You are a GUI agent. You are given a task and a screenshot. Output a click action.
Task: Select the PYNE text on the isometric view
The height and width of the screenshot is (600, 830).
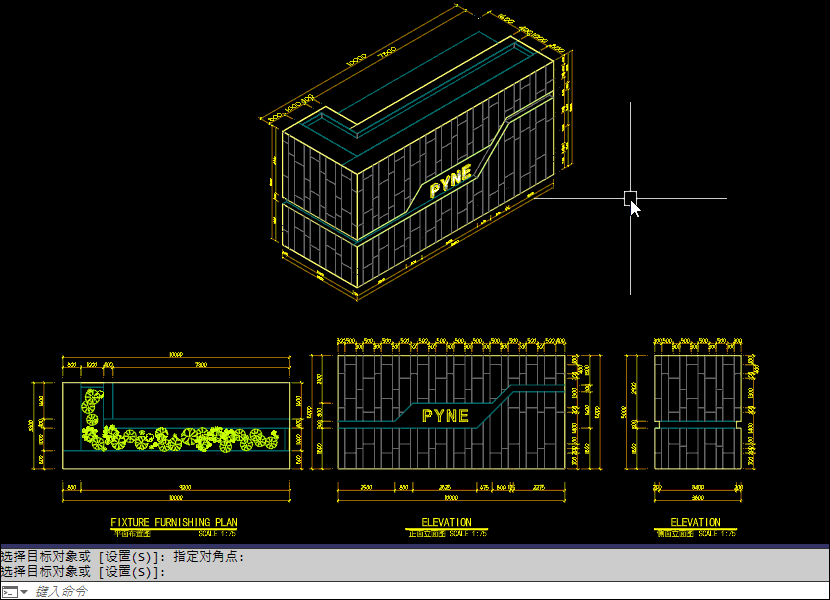coord(451,183)
